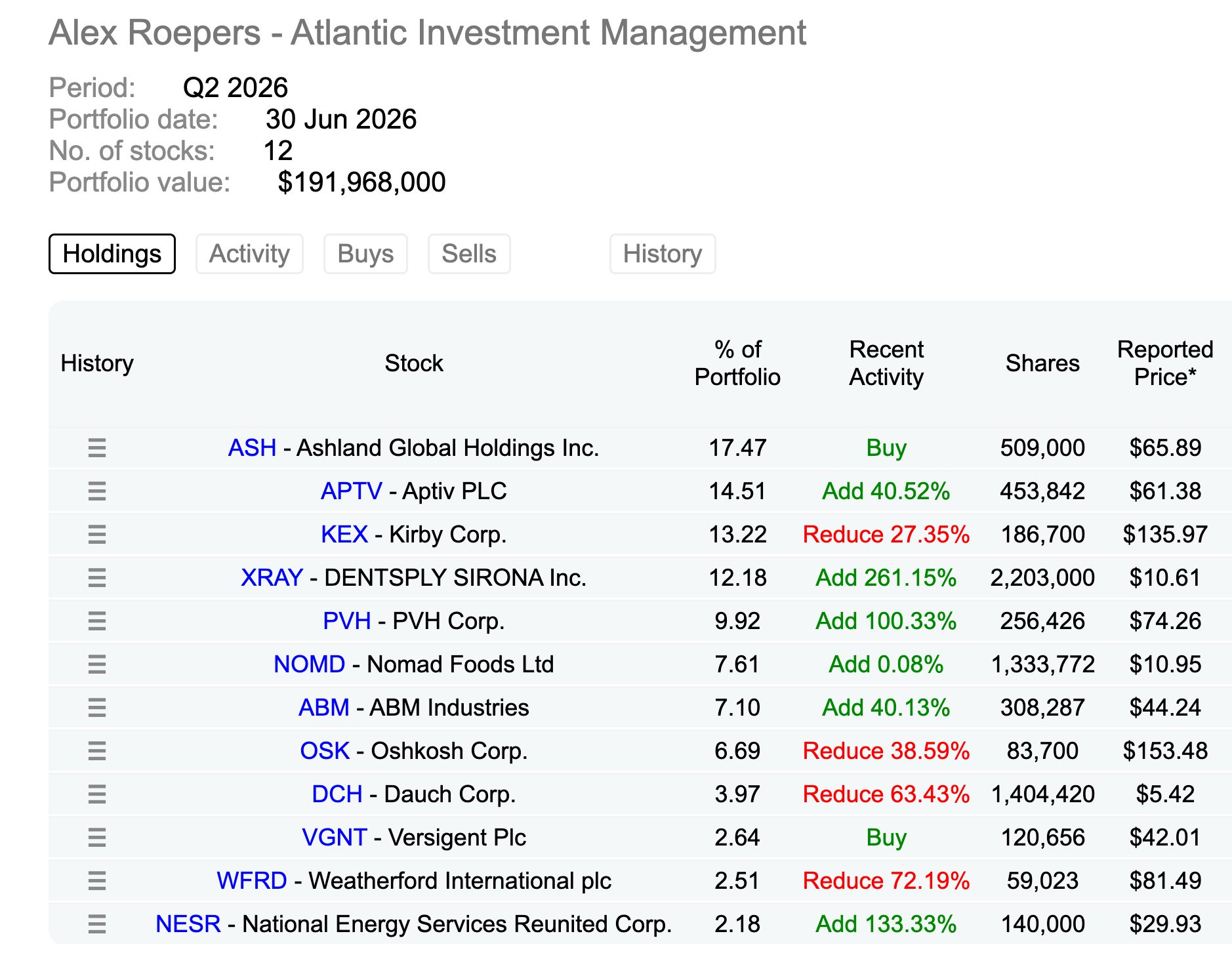Sort by % of Portfolio column header
This screenshot has height=959, width=1232.
pos(737,363)
